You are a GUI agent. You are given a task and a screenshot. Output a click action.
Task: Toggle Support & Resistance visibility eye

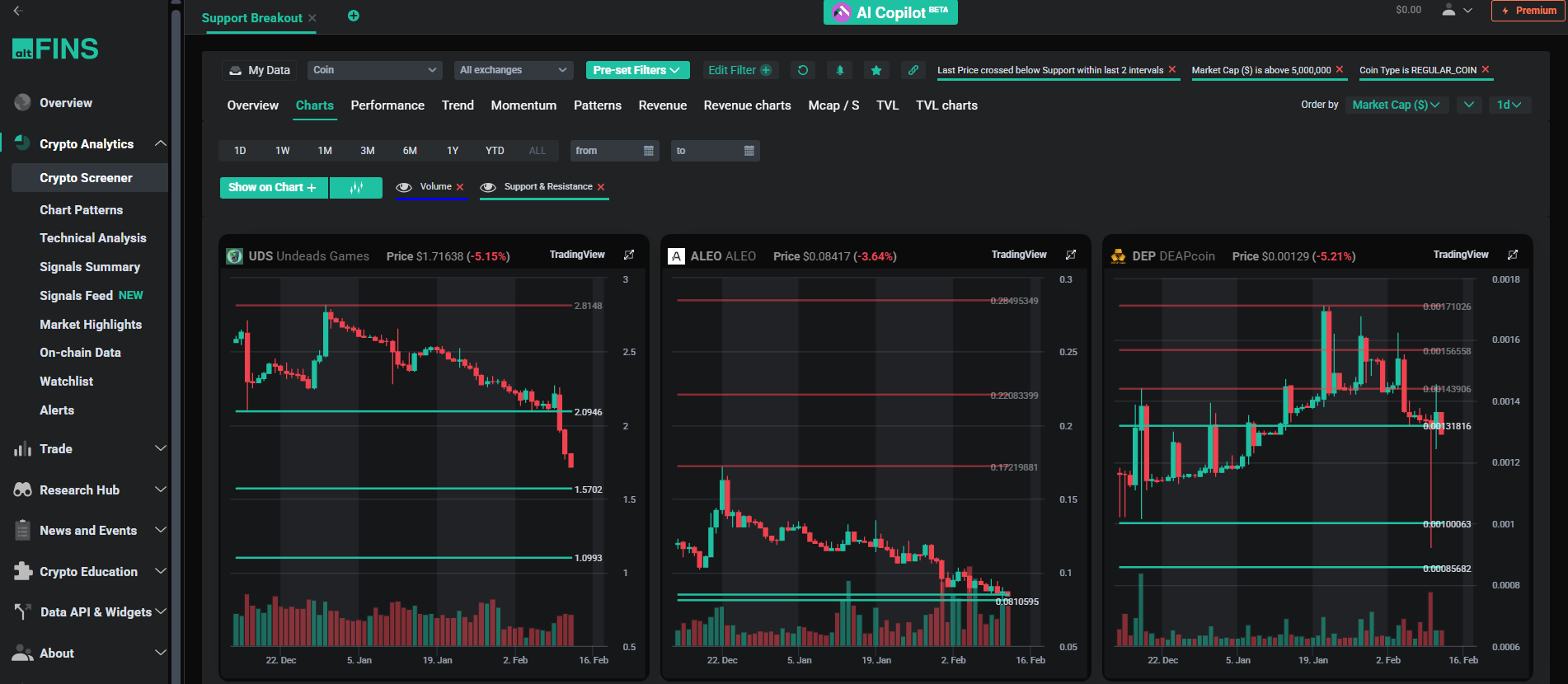pyautogui.click(x=488, y=187)
